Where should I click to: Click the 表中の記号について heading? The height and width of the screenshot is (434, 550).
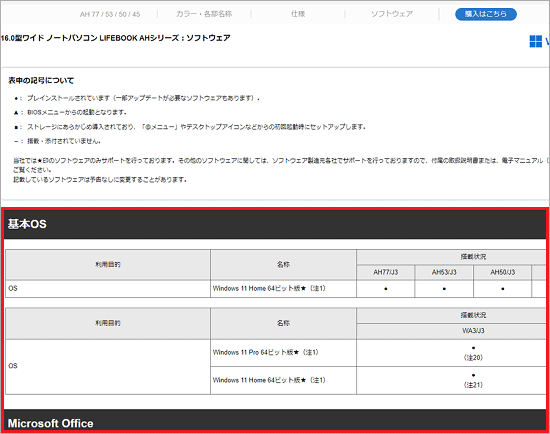click(x=41, y=81)
